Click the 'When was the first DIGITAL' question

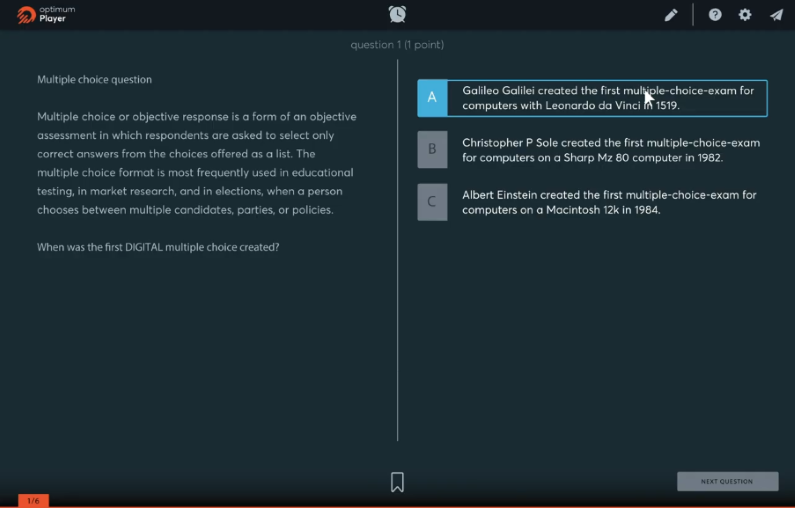(158, 247)
